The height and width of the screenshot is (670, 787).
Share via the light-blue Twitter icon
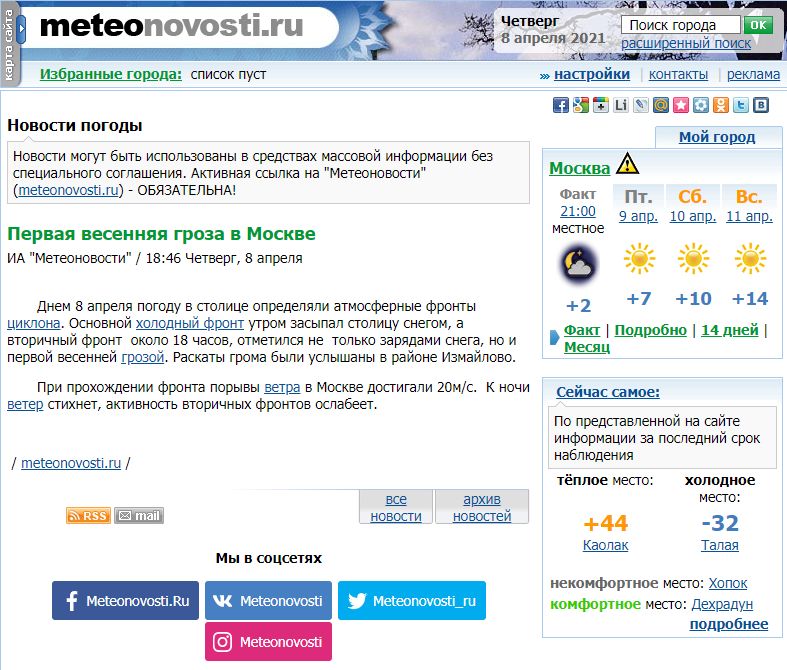tap(741, 105)
